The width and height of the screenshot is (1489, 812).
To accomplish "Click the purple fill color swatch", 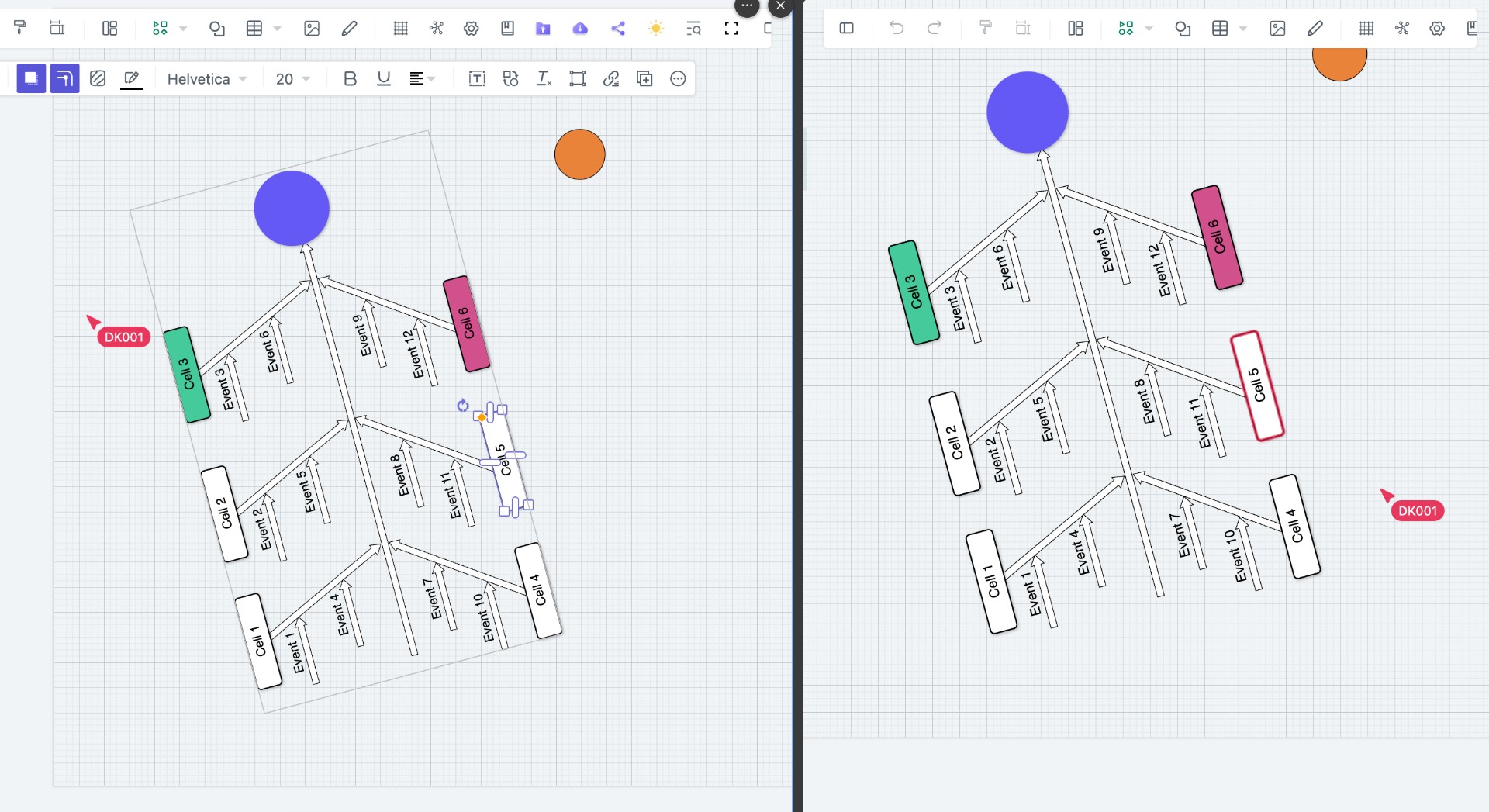I will (31, 78).
